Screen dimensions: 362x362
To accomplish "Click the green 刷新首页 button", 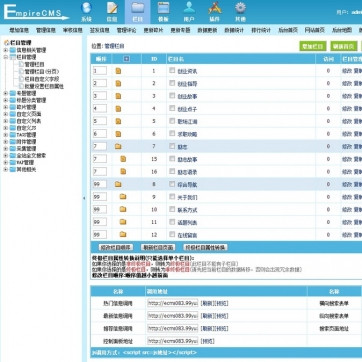I will coord(344,46).
